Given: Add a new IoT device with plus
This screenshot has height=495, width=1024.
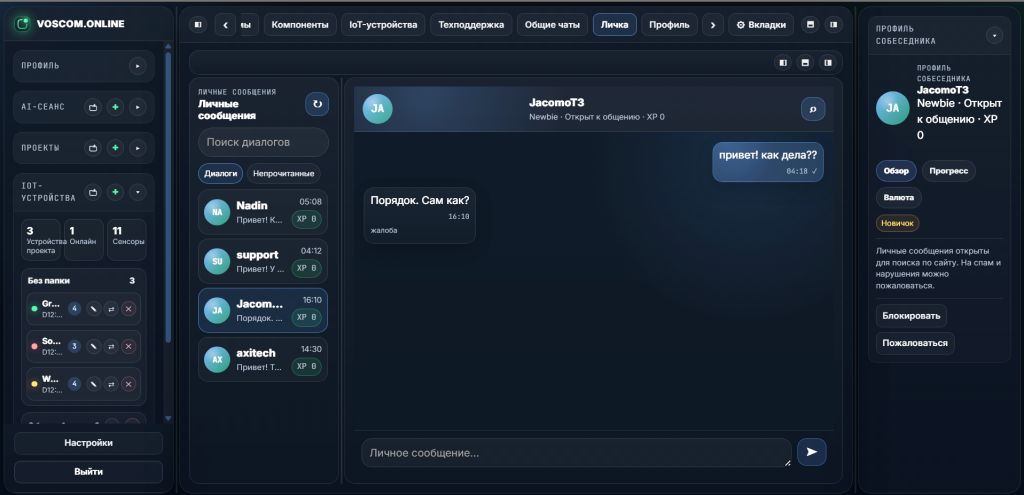Looking at the screenshot, I should pyautogui.click(x=115, y=192).
